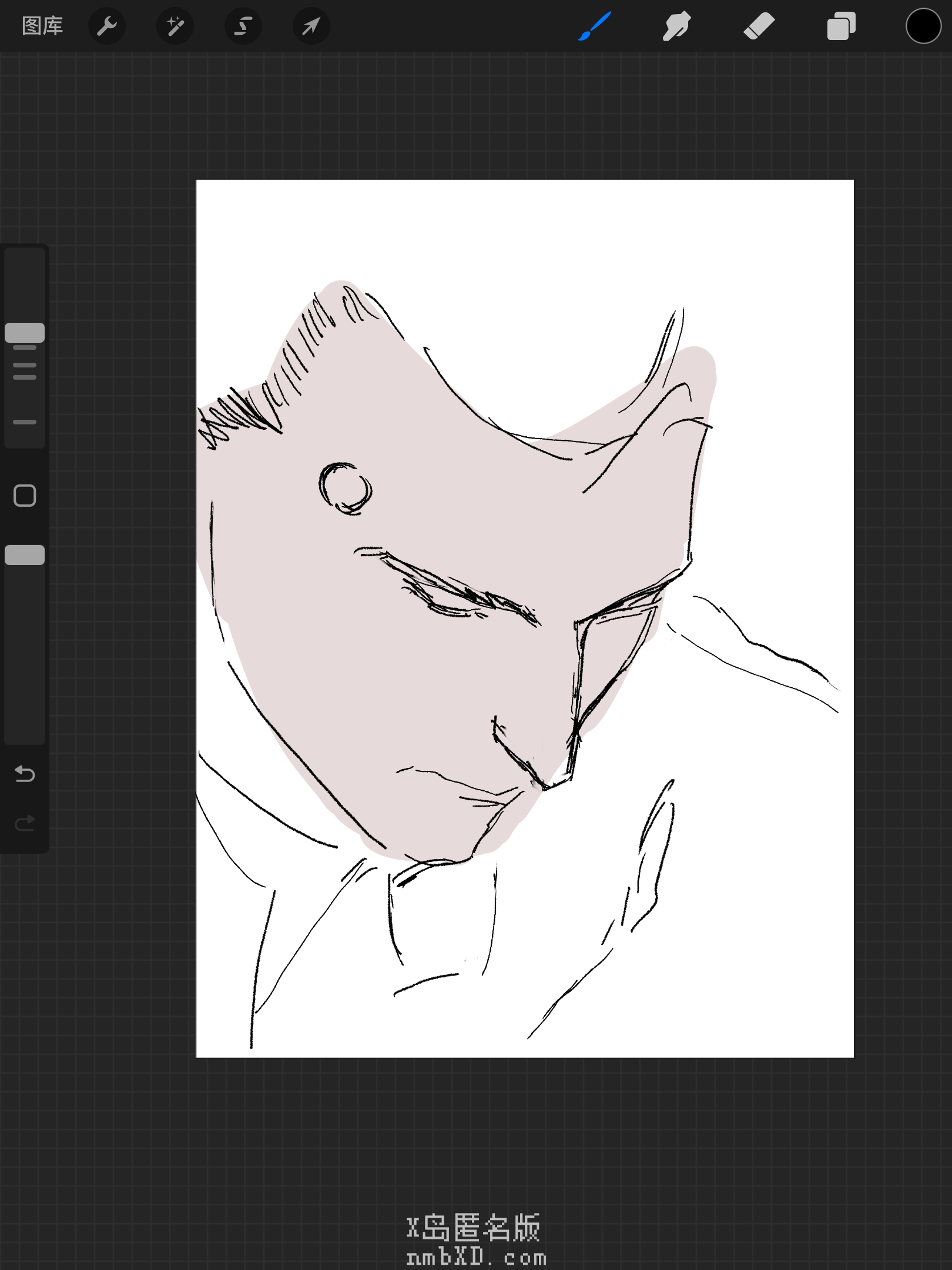Select the Smudge tool

pos(676,26)
